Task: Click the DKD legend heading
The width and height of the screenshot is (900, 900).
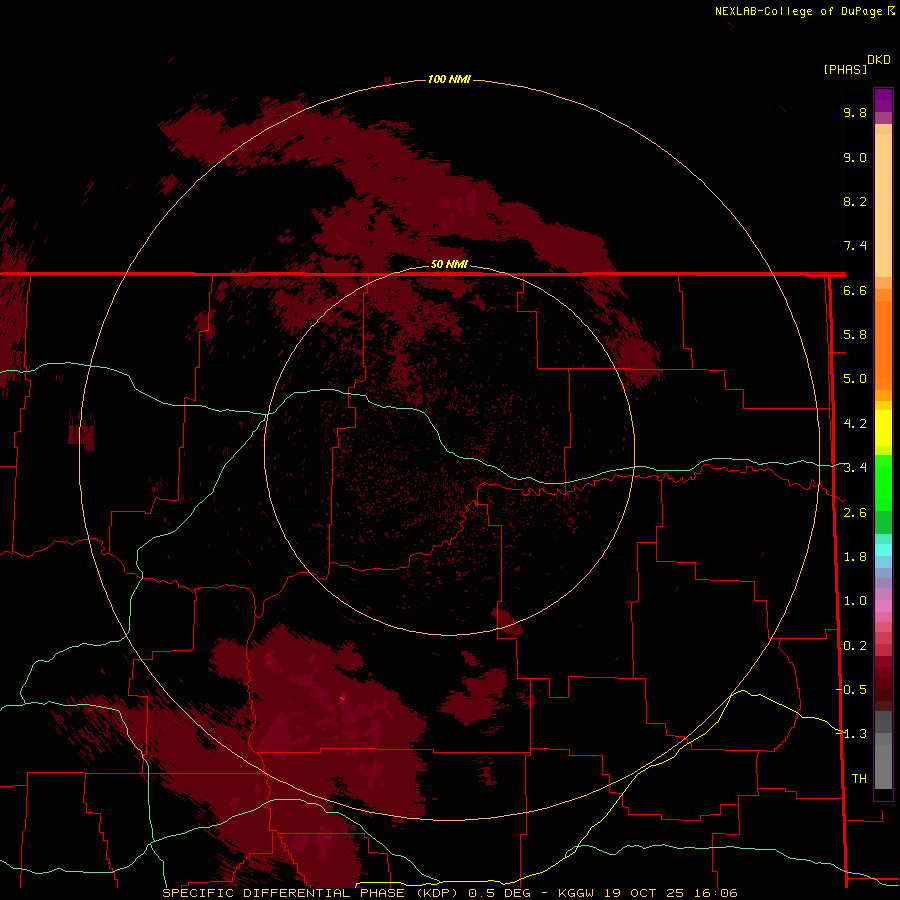Action: (878, 60)
